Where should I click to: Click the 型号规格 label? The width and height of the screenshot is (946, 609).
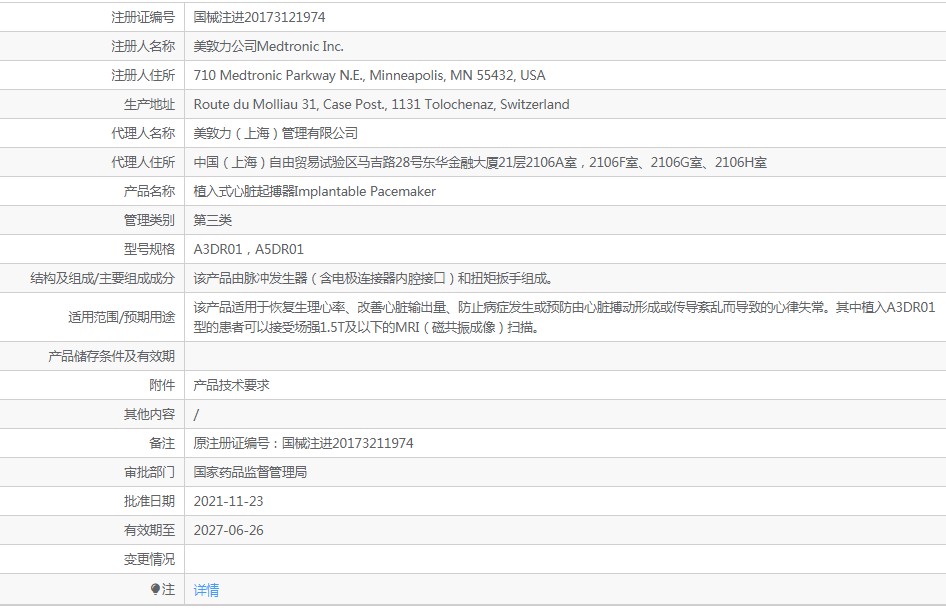click(x=149, y=249)
